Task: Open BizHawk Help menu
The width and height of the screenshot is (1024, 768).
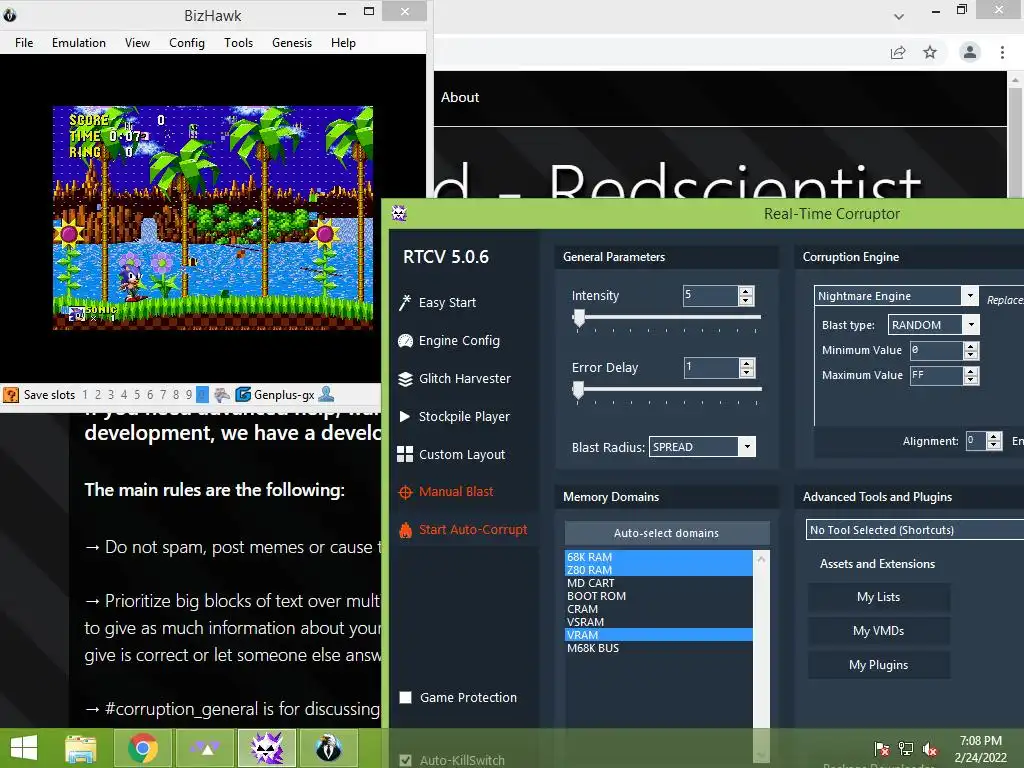Action: coord(343,42)
